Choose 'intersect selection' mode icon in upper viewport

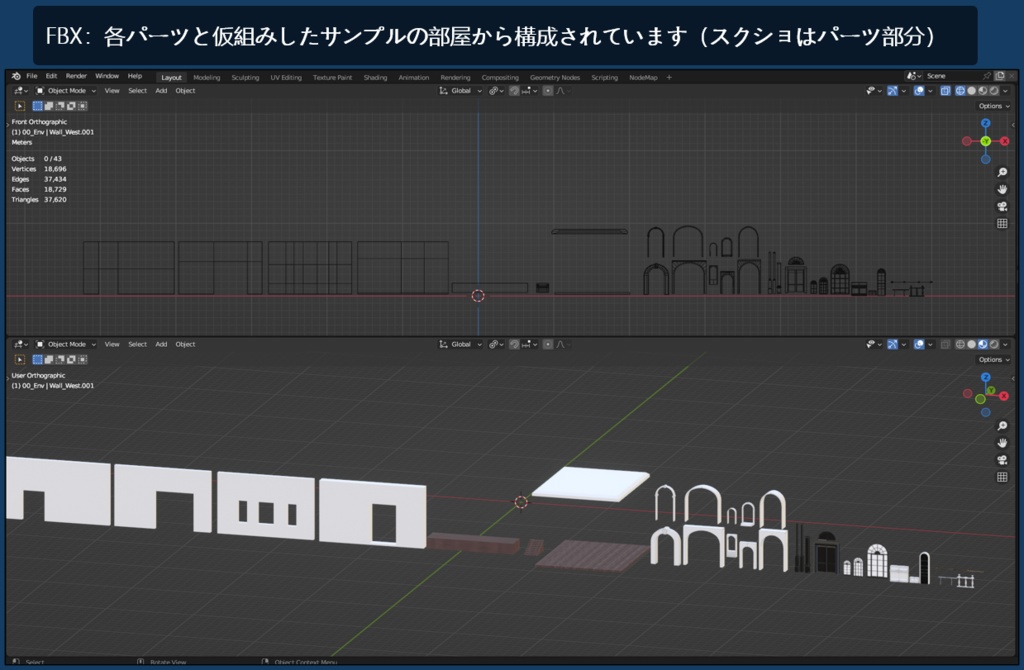[x=82, y=106]
